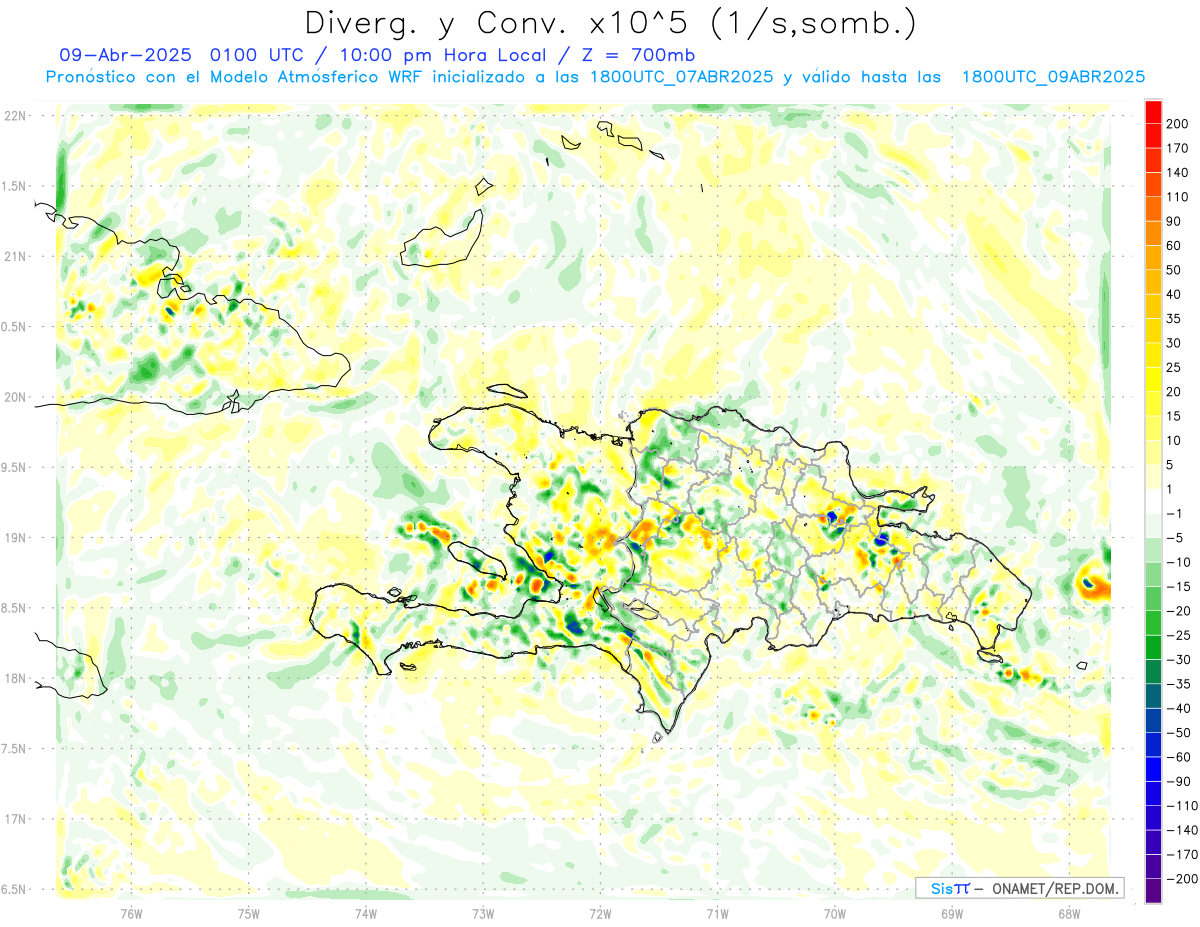
Task: Click the '21N' latitude label
Action: tap(14, 256)
